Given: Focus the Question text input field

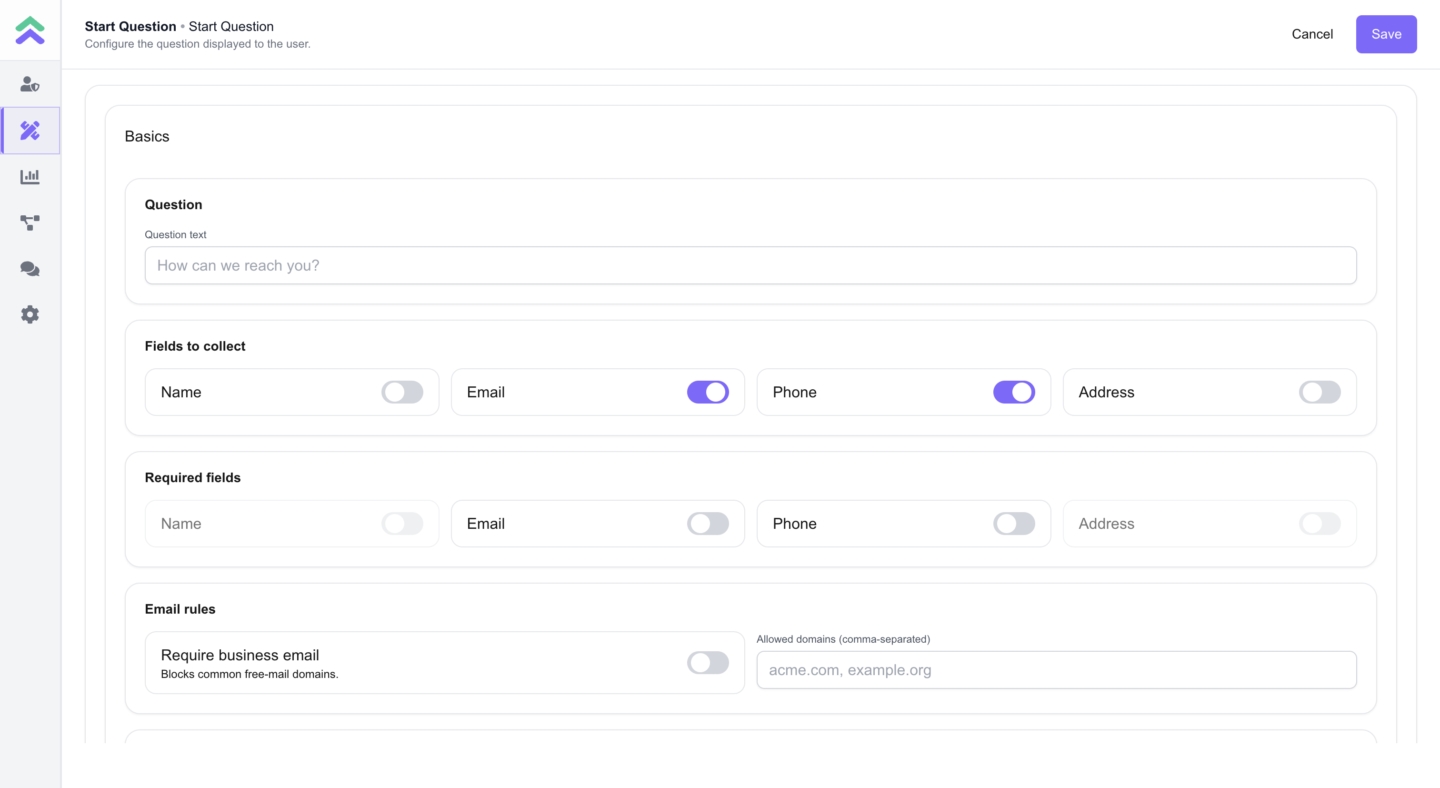Looking at the screenshot, I should 750,266.
